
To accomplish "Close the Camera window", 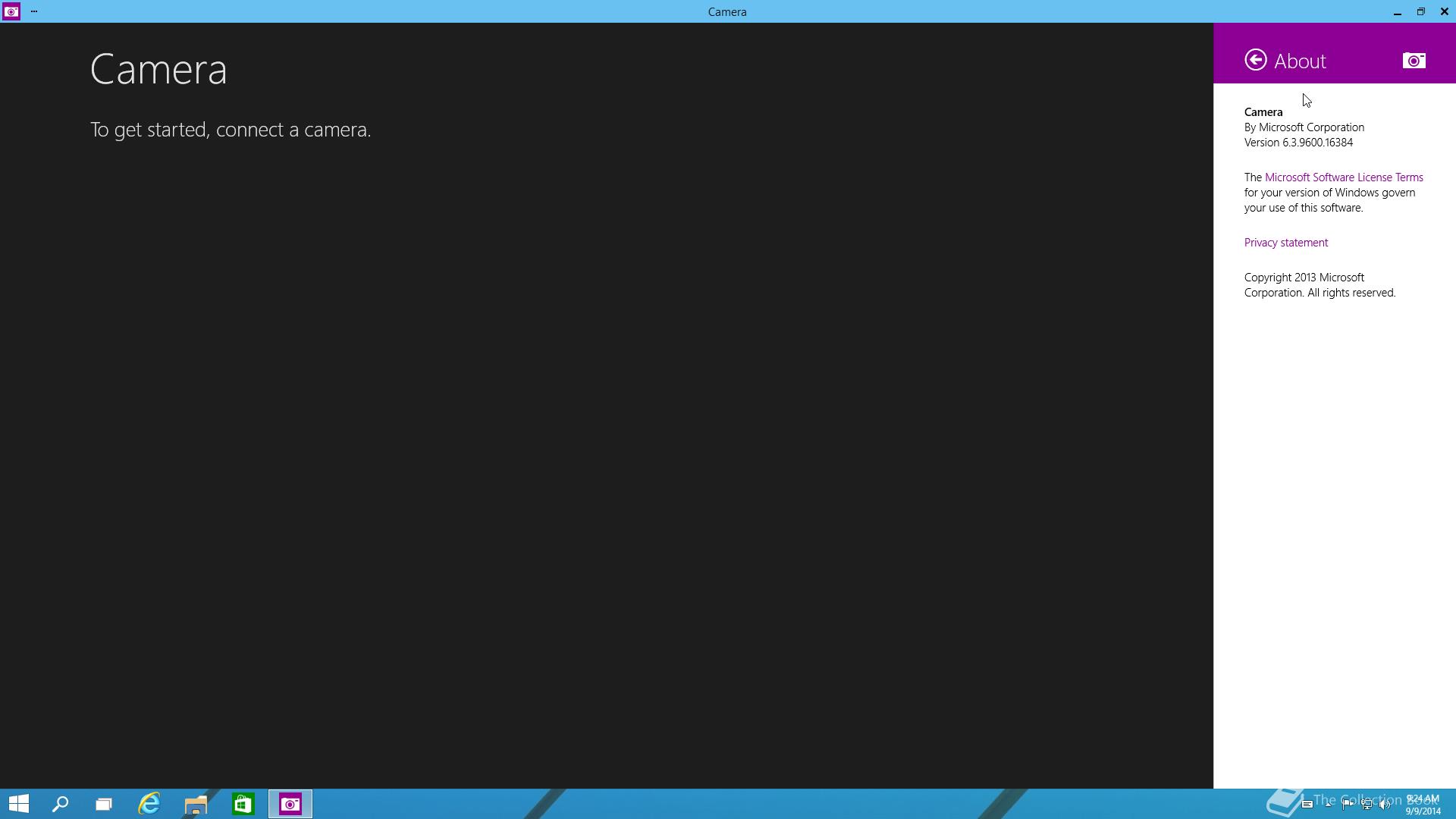I will click(x=1444, y=11).
